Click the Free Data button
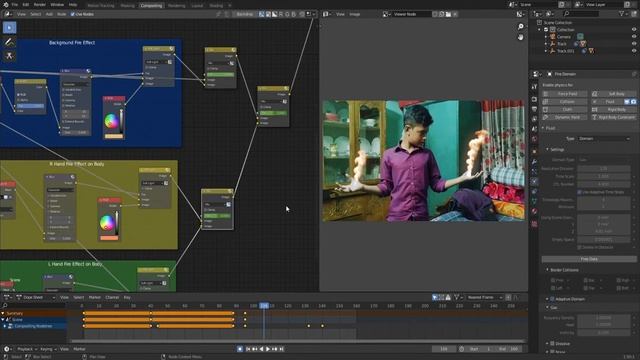 589,259
